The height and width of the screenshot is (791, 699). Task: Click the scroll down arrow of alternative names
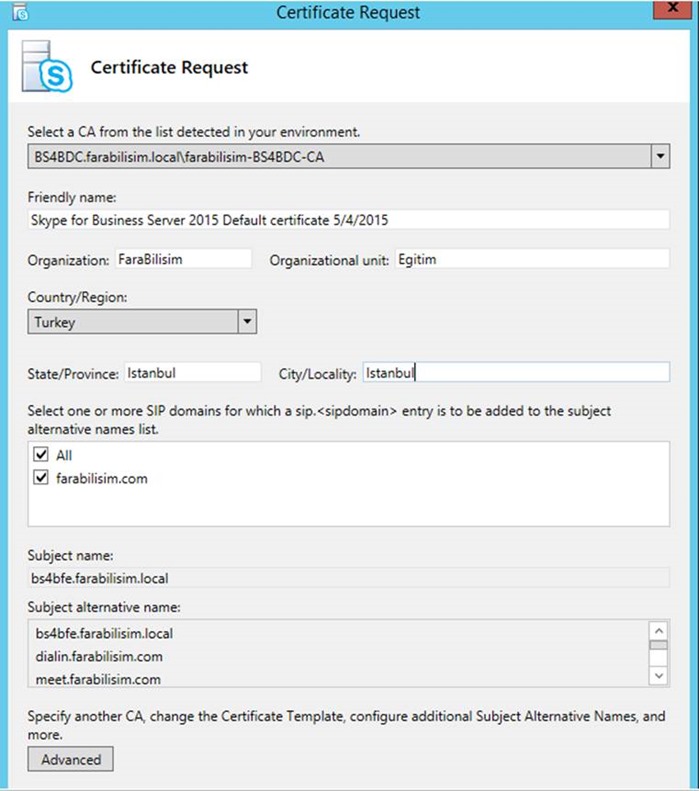pos(659,675)
